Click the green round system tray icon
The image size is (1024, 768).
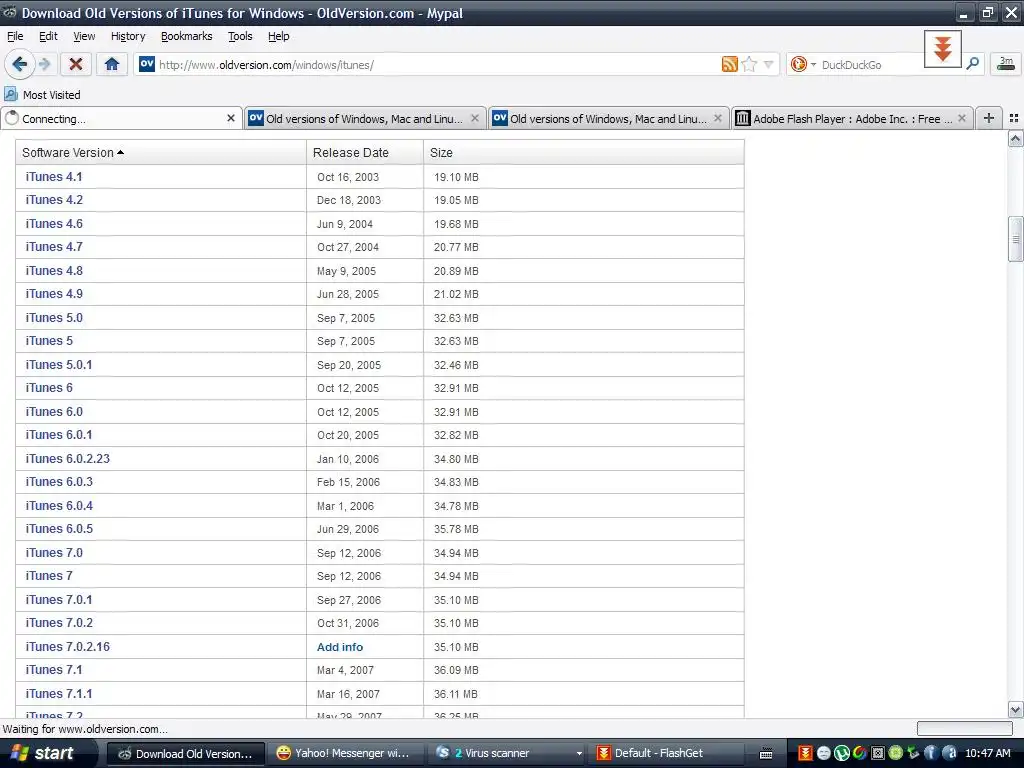tap(895, 753)
